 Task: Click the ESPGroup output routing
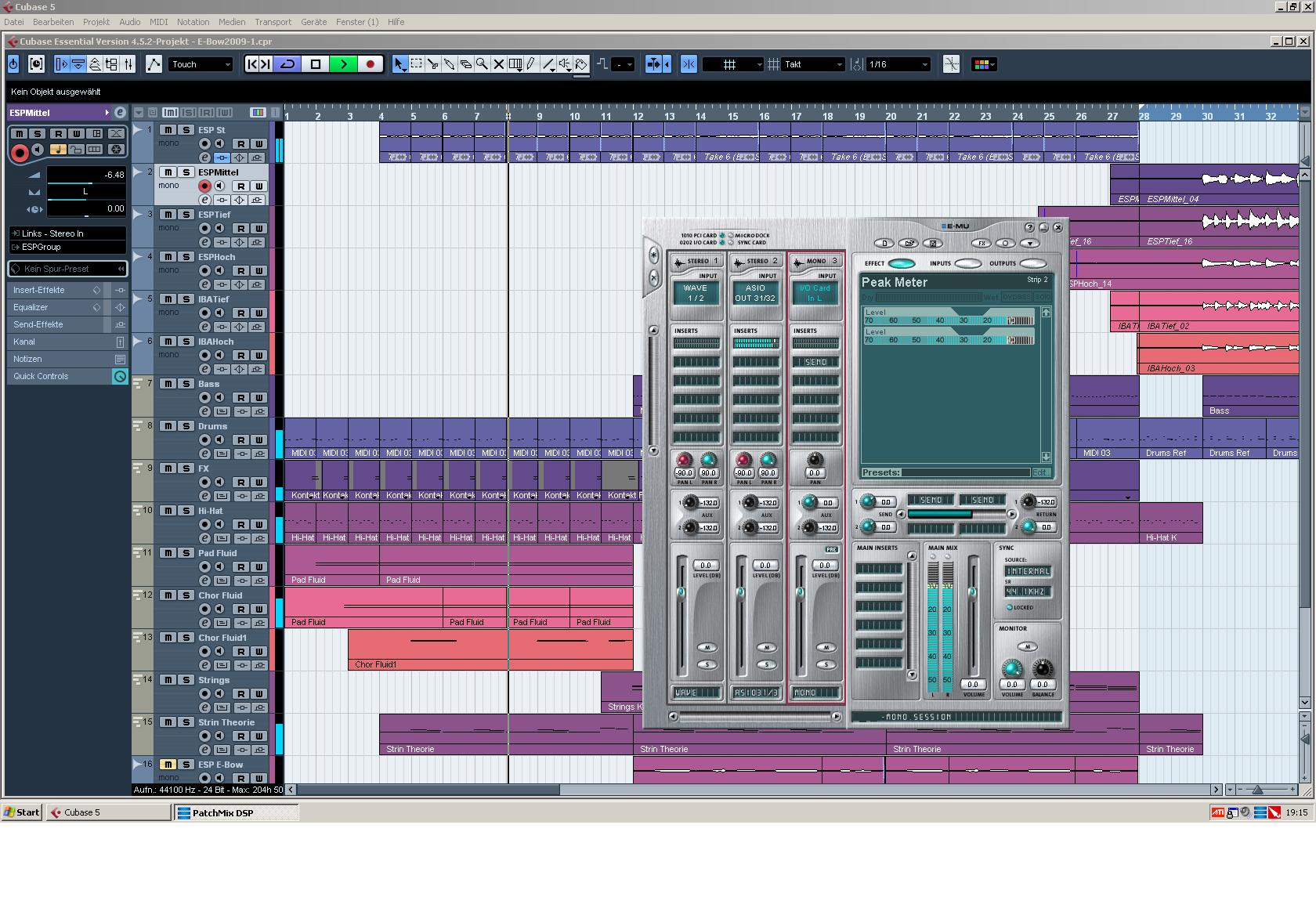coord(67,247)
